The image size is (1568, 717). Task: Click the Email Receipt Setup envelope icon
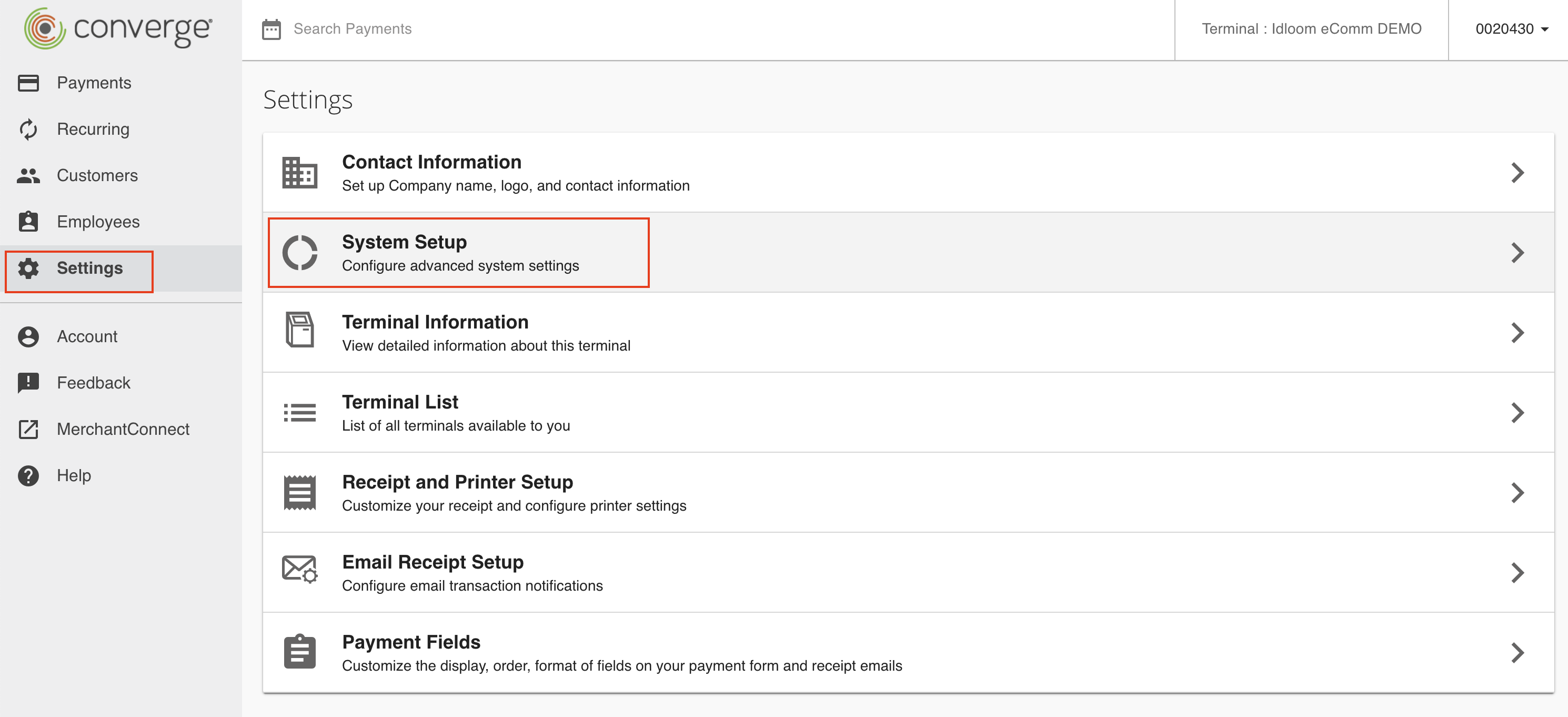pyautogui.click(x=299, y=570)
